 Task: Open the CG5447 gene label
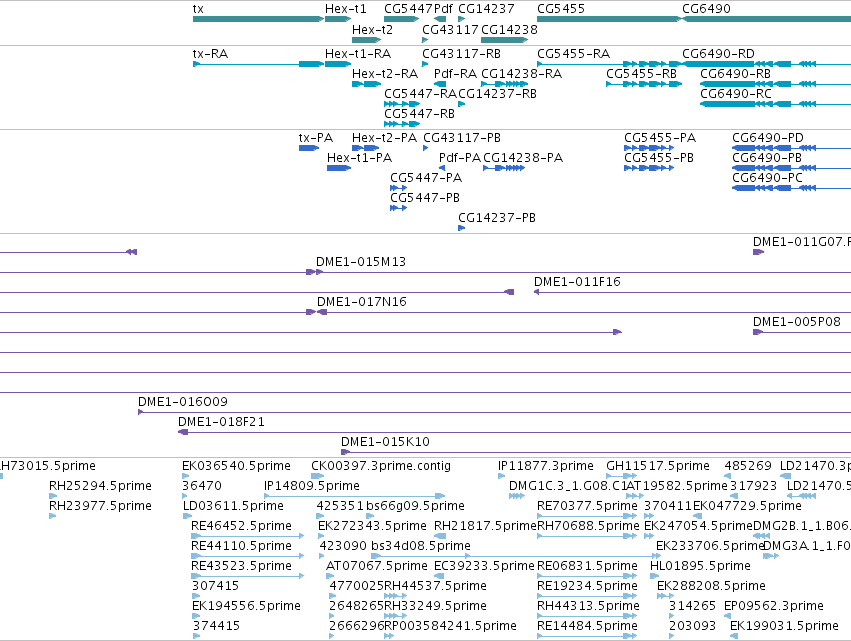coord(408,9)
